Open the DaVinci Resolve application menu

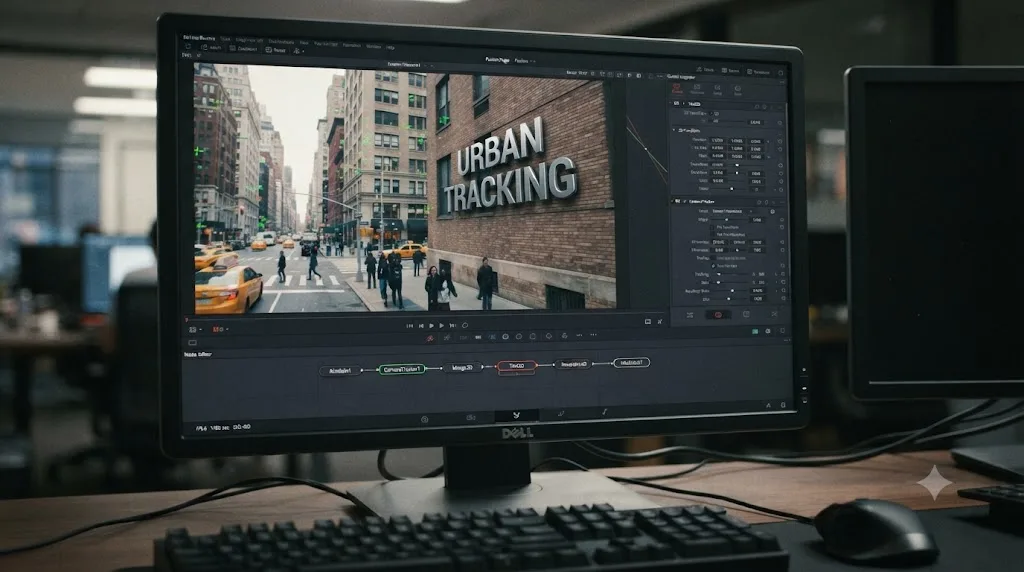pos(199,38)
